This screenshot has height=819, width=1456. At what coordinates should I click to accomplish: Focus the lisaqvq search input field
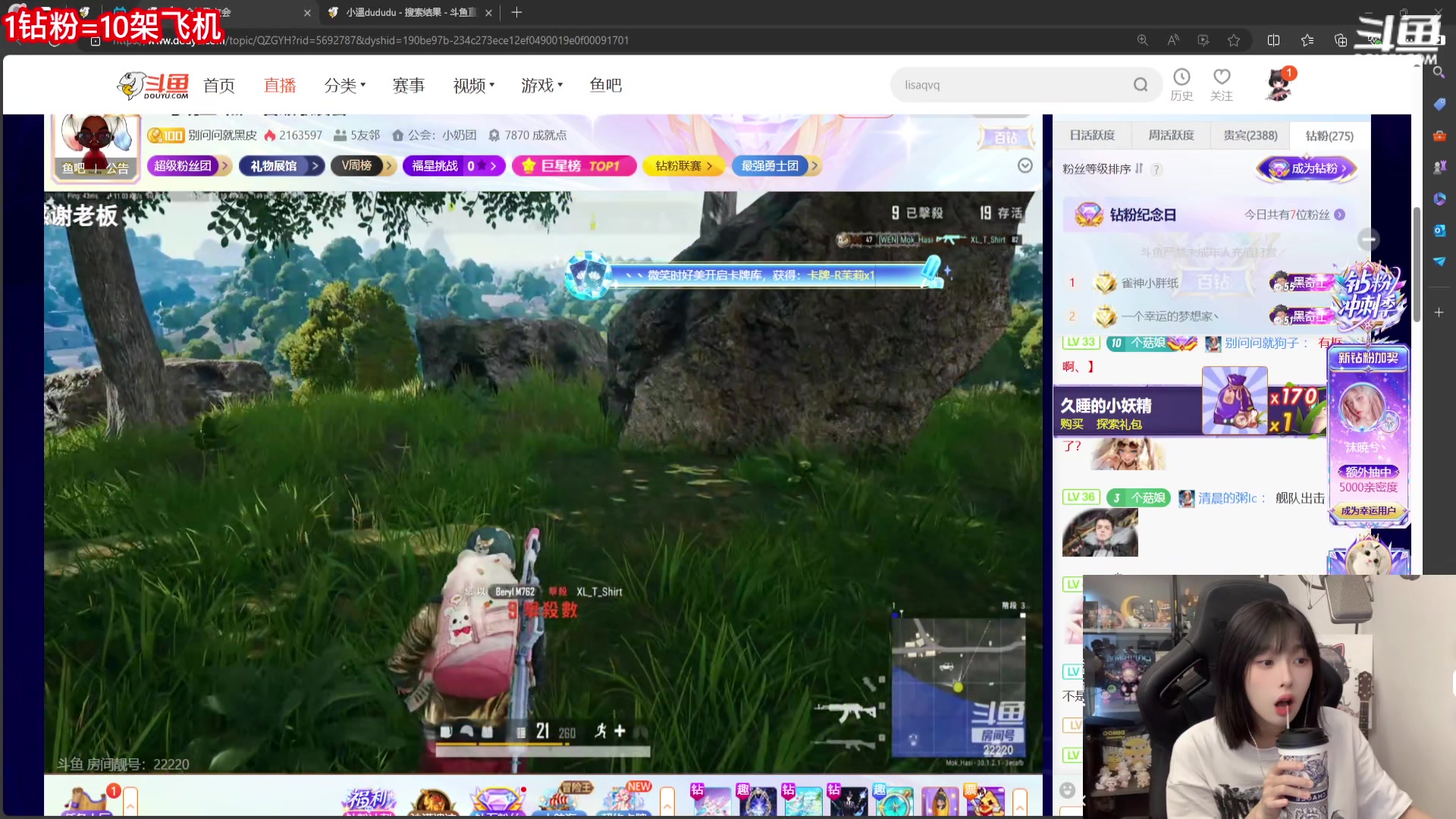click(1012, 85)
